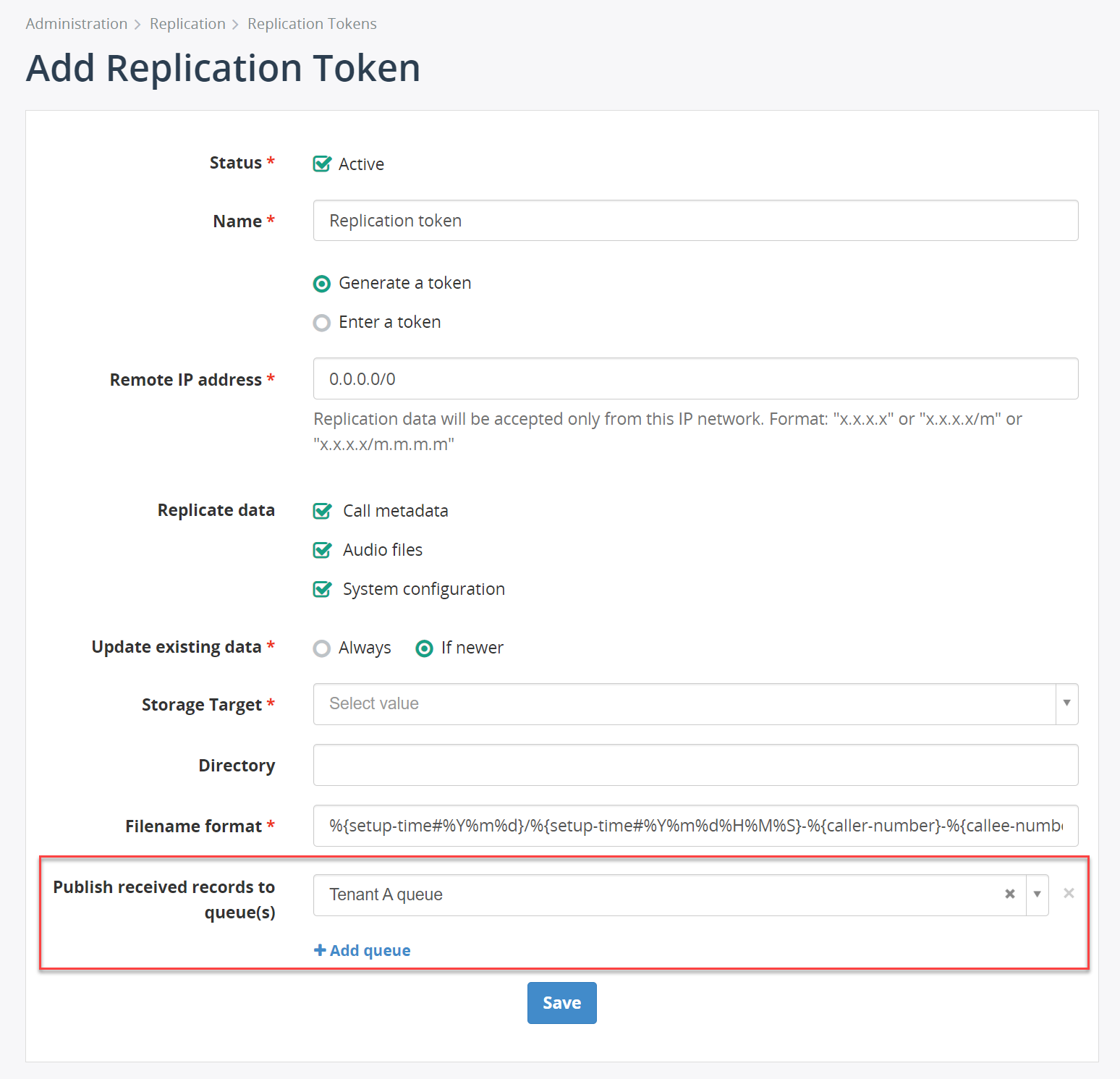Click the Save button

(562, 1002)
